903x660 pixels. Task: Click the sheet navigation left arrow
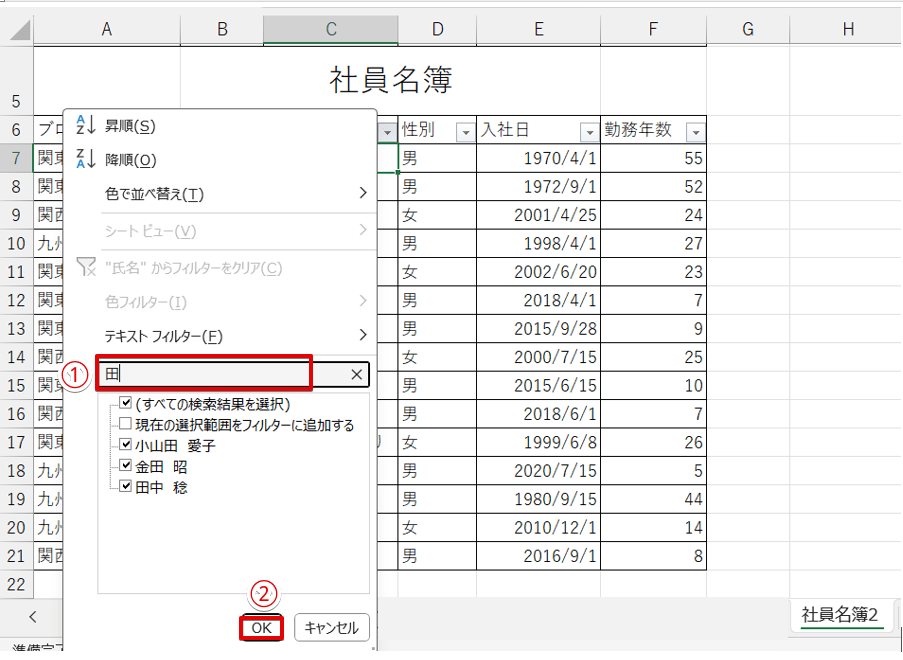point(32,615)
